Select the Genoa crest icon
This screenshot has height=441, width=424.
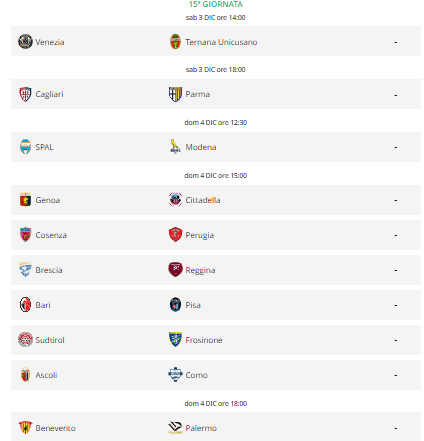[25, 200]
